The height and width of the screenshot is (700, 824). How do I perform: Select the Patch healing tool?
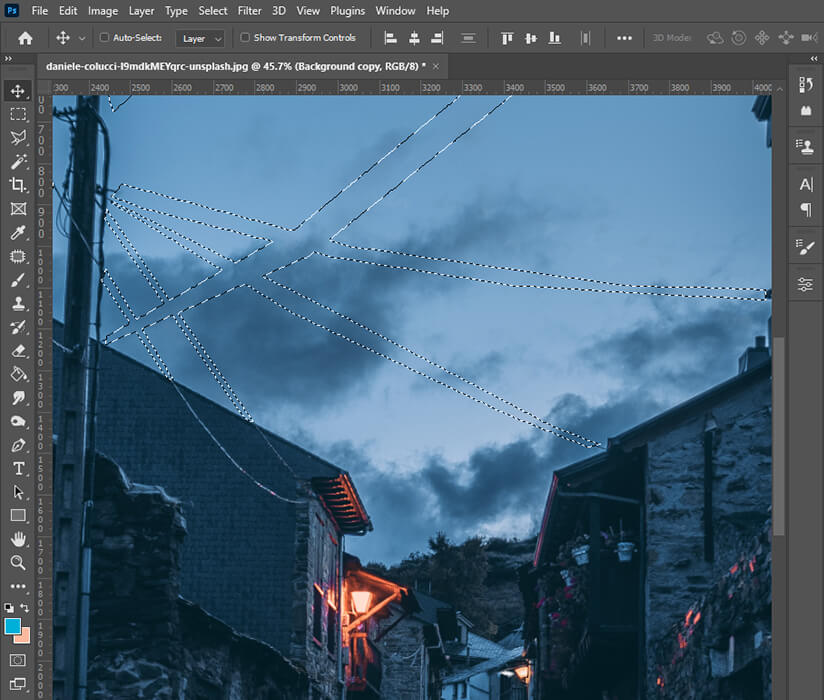coord(18,256)
